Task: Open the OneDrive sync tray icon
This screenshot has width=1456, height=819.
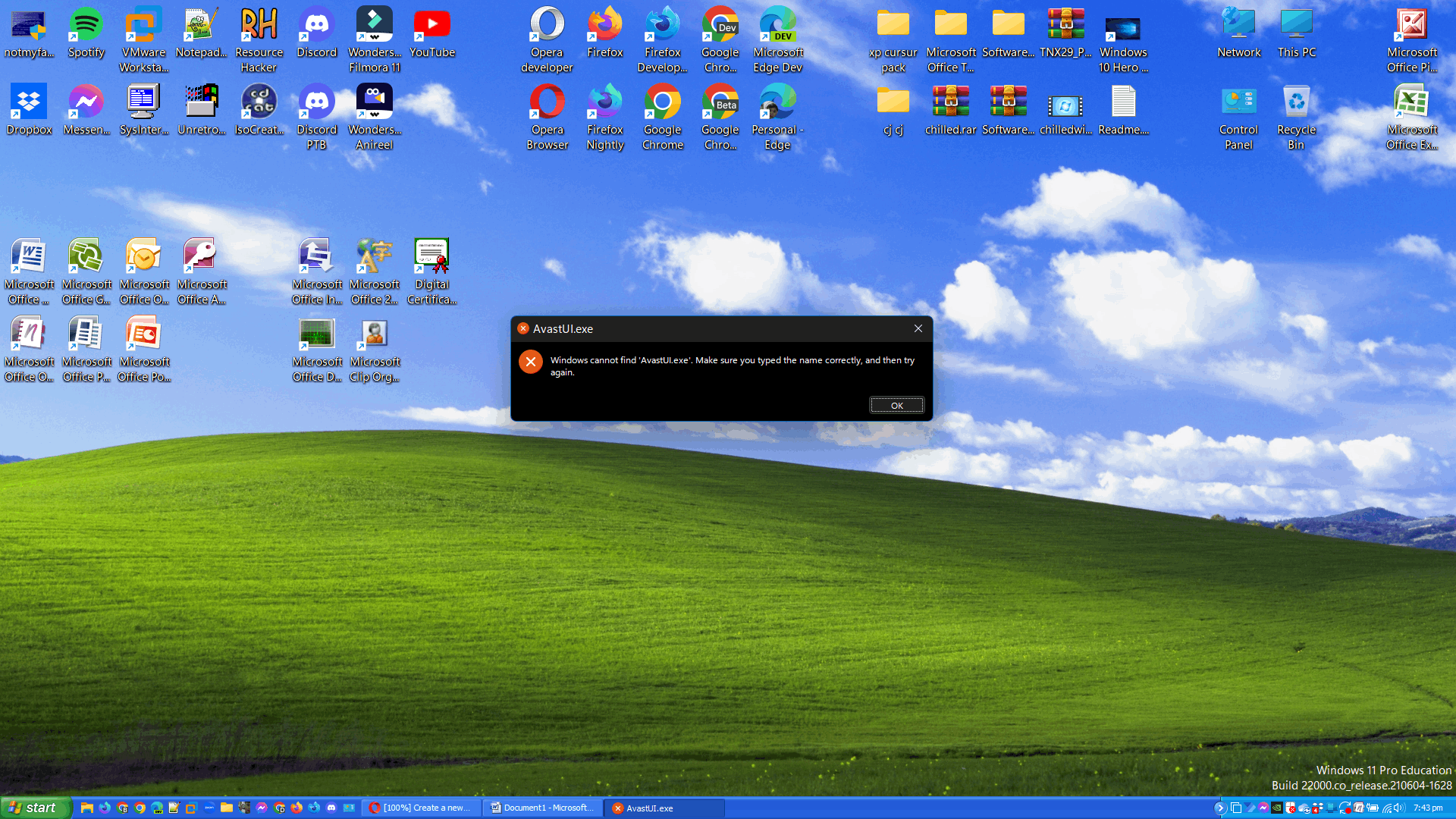Action: point(1304,808)
